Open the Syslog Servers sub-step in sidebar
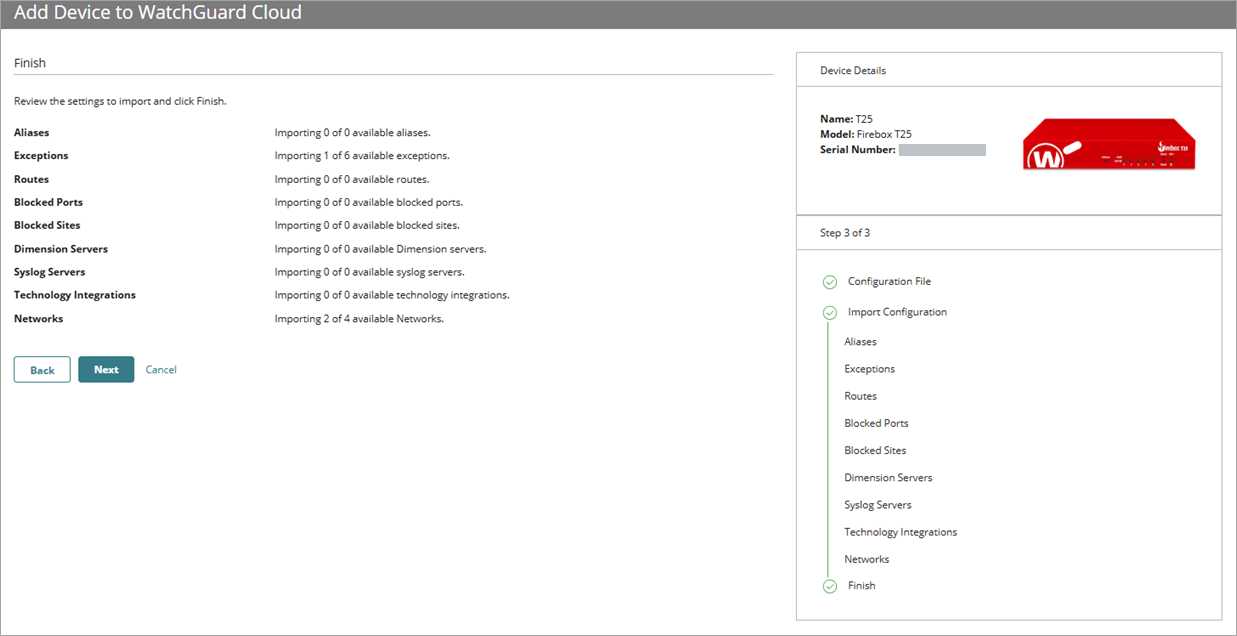The image size is (1237, 636). [878, 505]
